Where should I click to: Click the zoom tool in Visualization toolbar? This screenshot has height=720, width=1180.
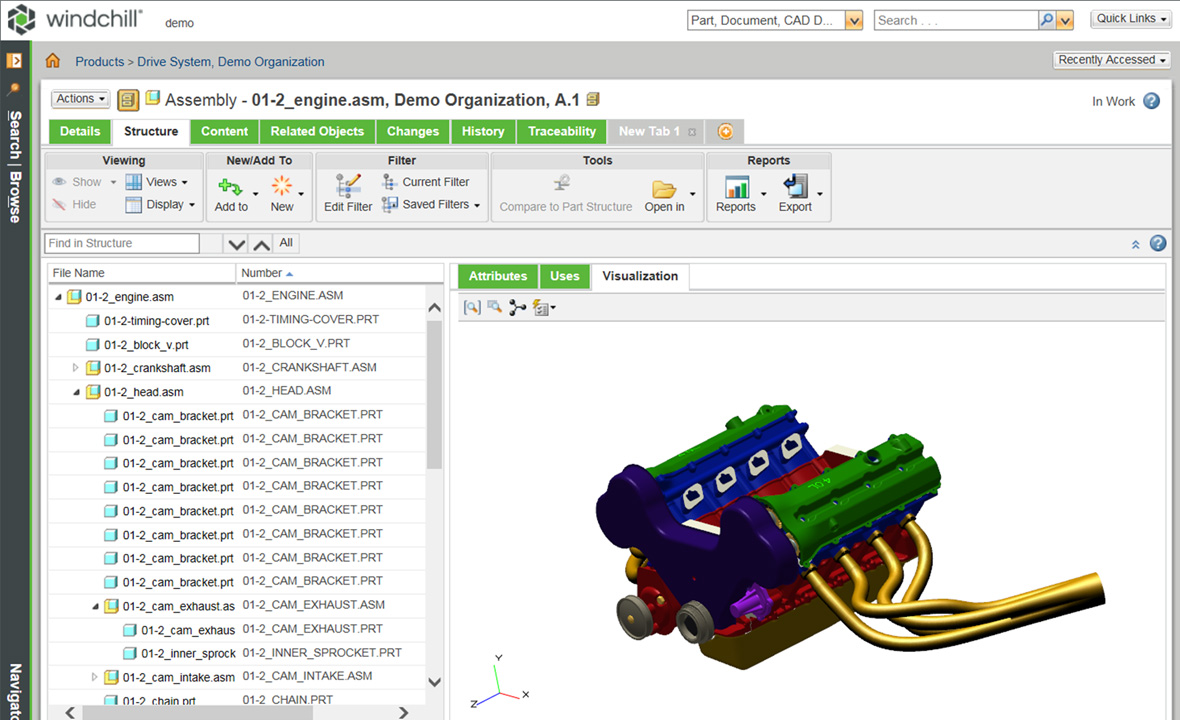(x=471, y=307)
